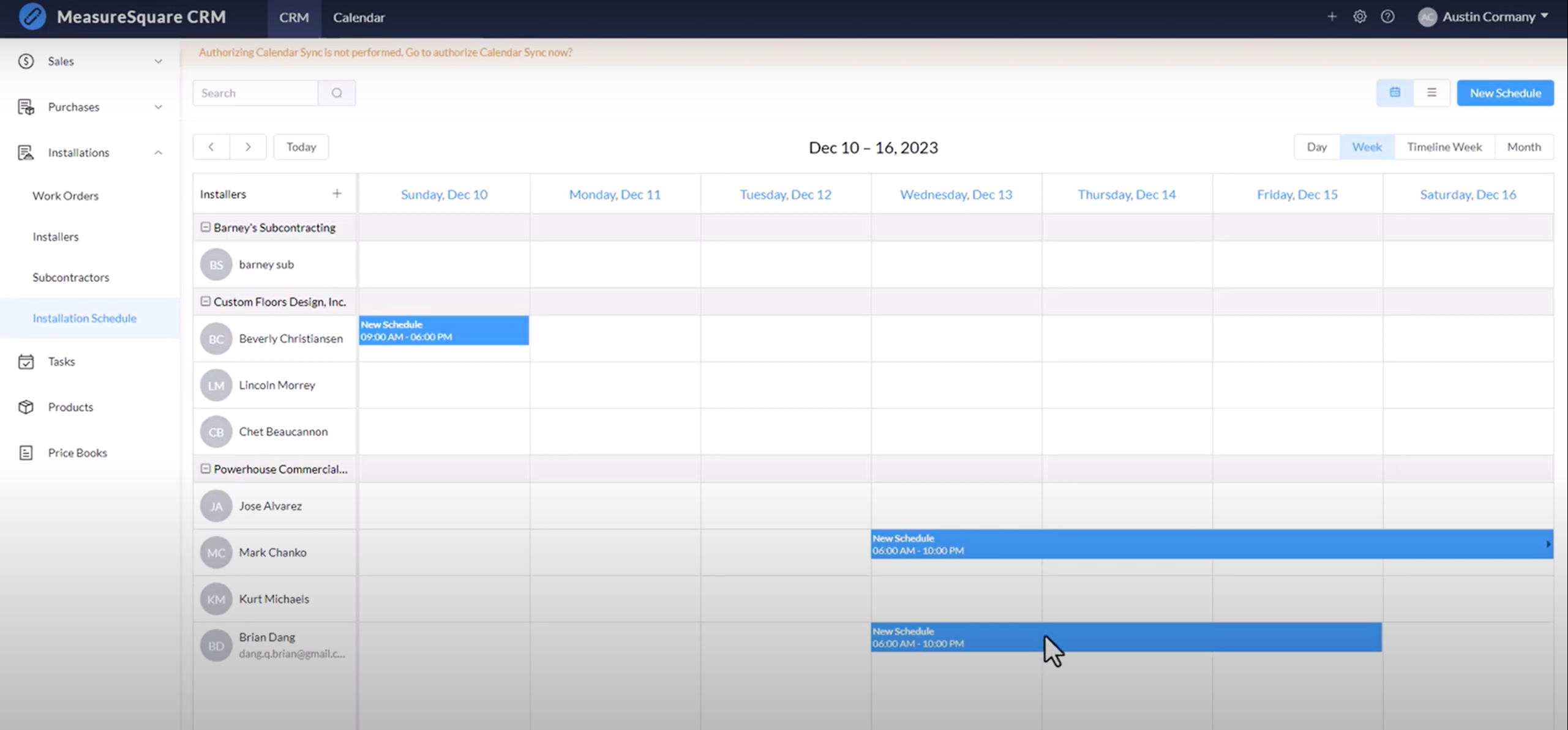This screenshot has width=1568, height=730.
Task: Open the settings gear icon
Action: 1359,17
